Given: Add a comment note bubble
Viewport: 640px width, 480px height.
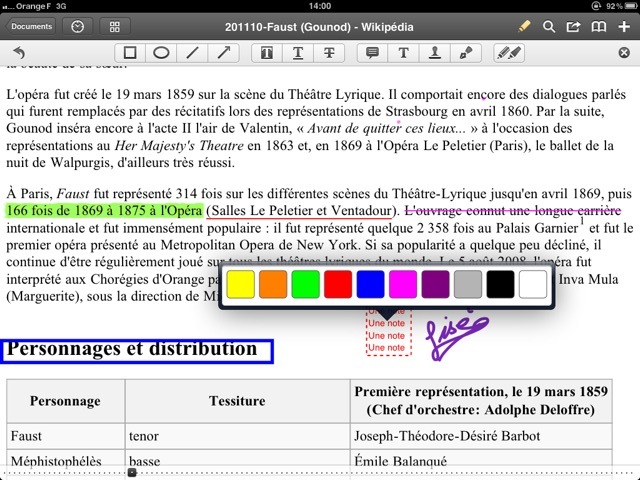Looking at the screenshot, I should tap(373, 52).
